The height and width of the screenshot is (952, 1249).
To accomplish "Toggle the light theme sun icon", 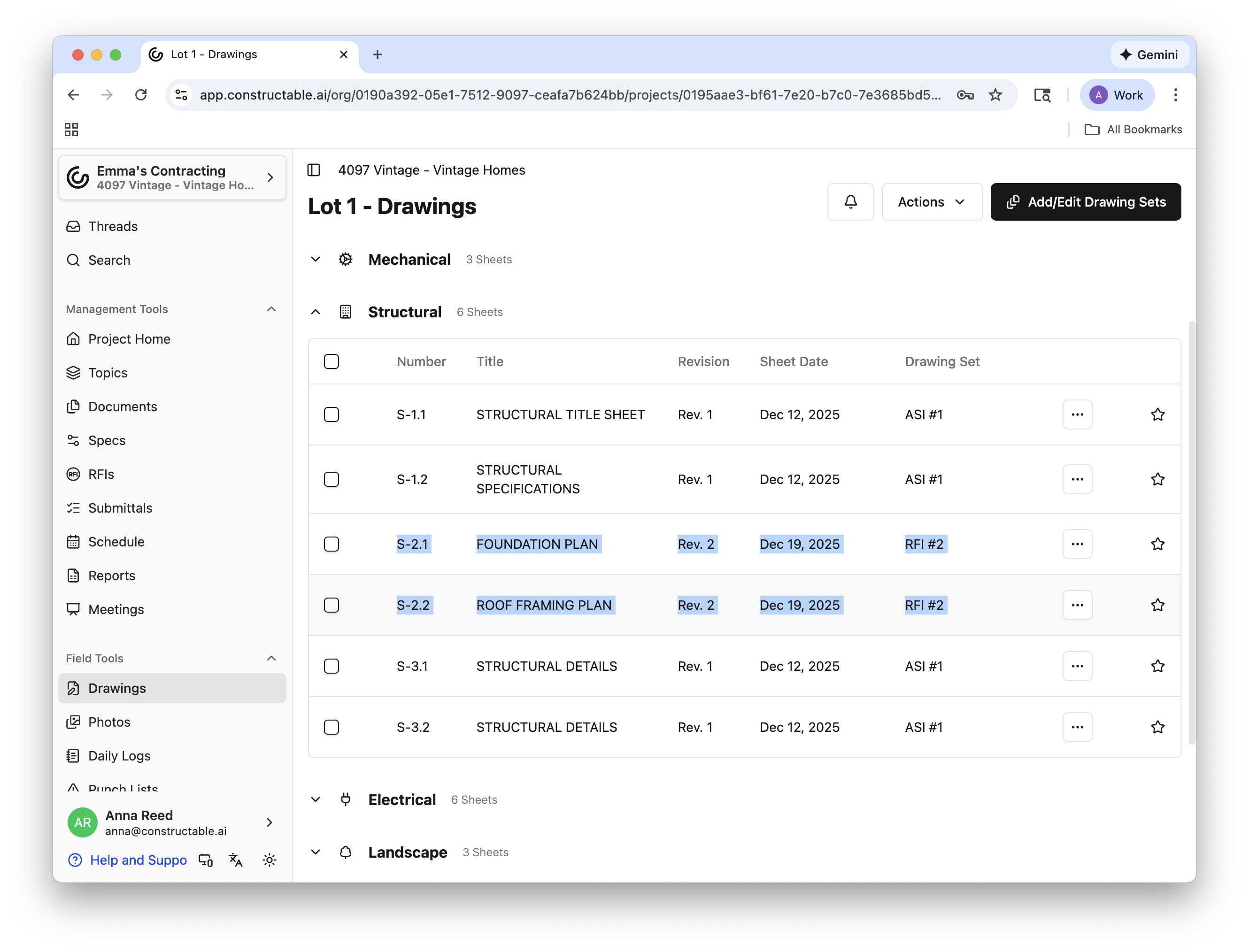I will pos(269,860).
